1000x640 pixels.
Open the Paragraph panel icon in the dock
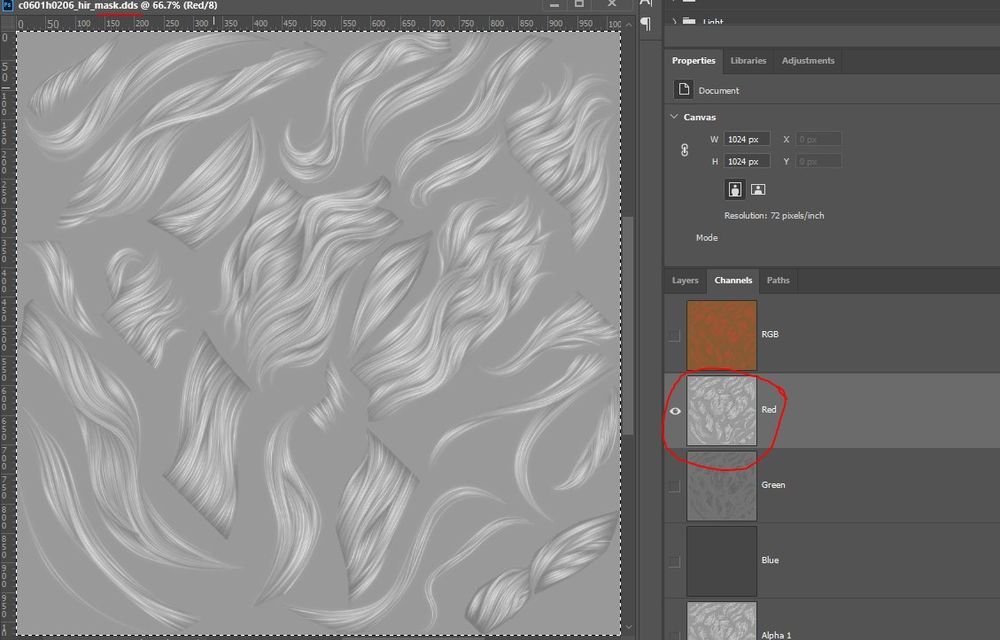pos(647,24)
